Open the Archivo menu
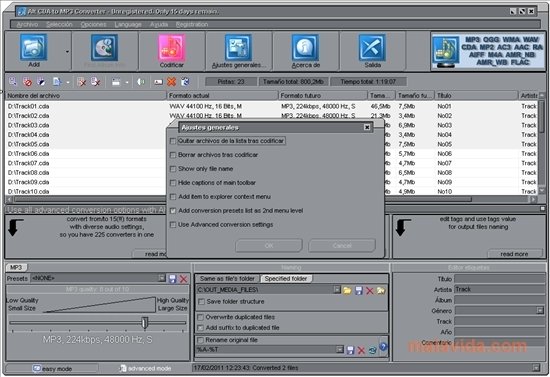Viewport: 550px width, 377px height. coord(27,24)
